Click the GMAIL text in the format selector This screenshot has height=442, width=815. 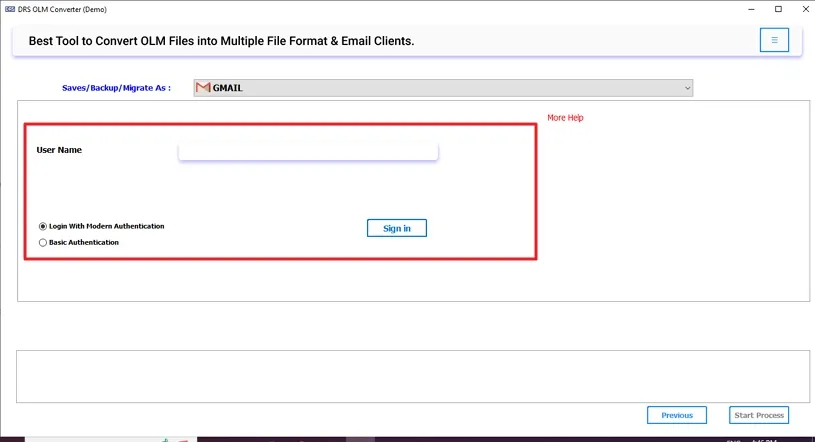pos(229,88)
